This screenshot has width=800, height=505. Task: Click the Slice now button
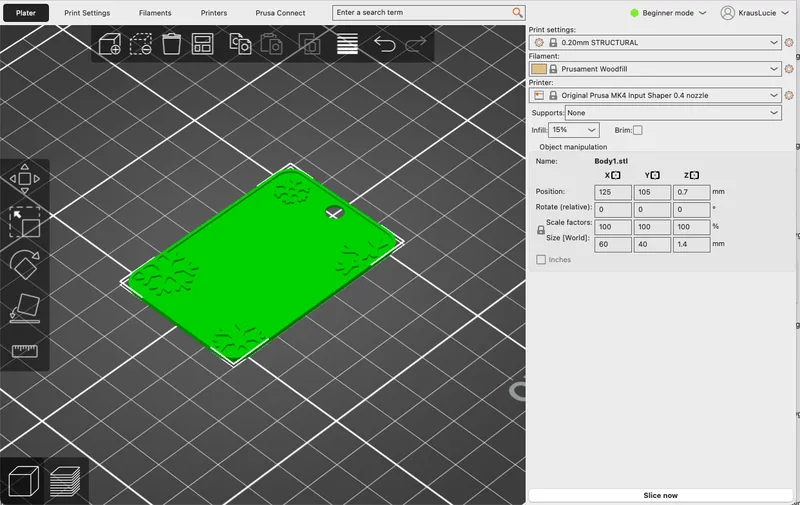(x=660, y=495)
